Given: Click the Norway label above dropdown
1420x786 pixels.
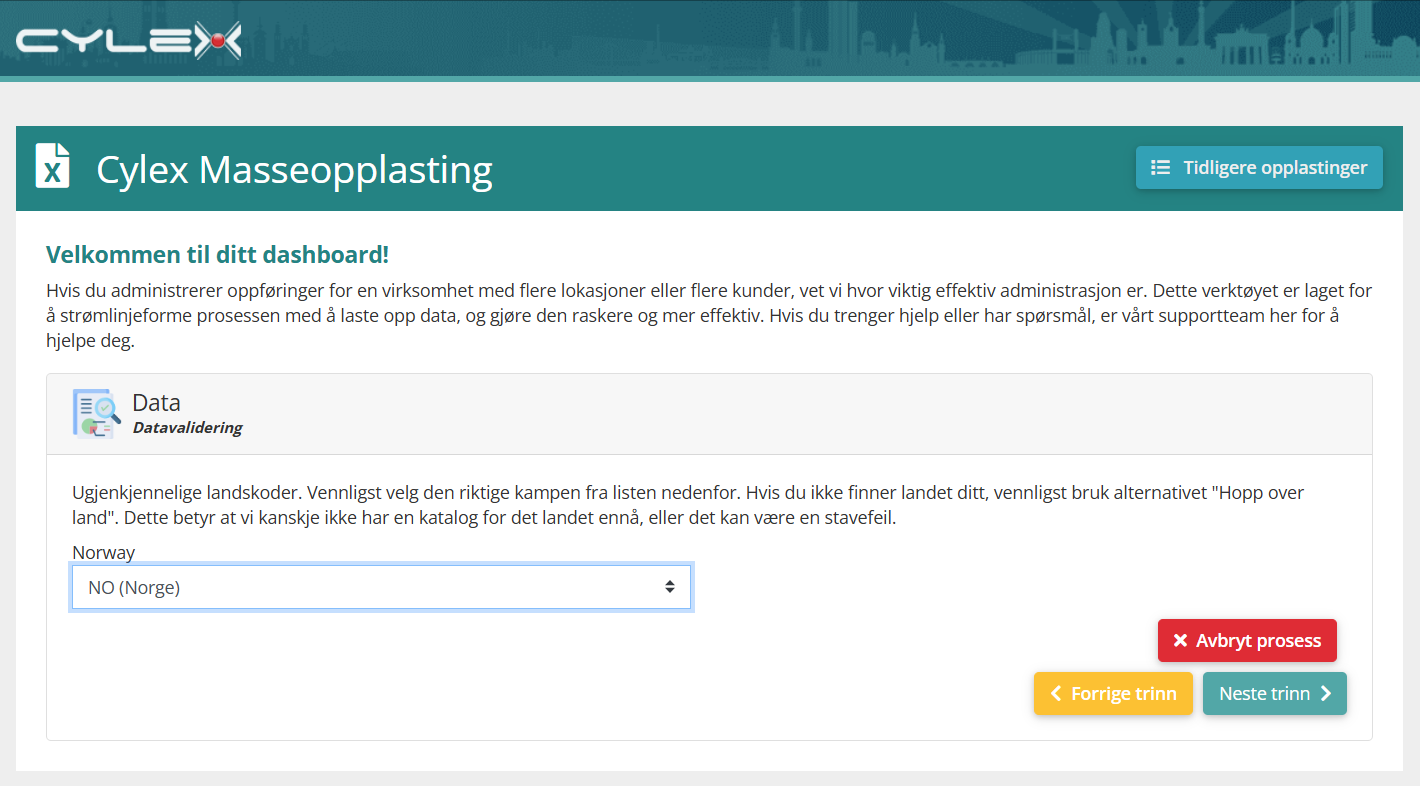Looking at the screenshot, I should click(x=103, y=552).
